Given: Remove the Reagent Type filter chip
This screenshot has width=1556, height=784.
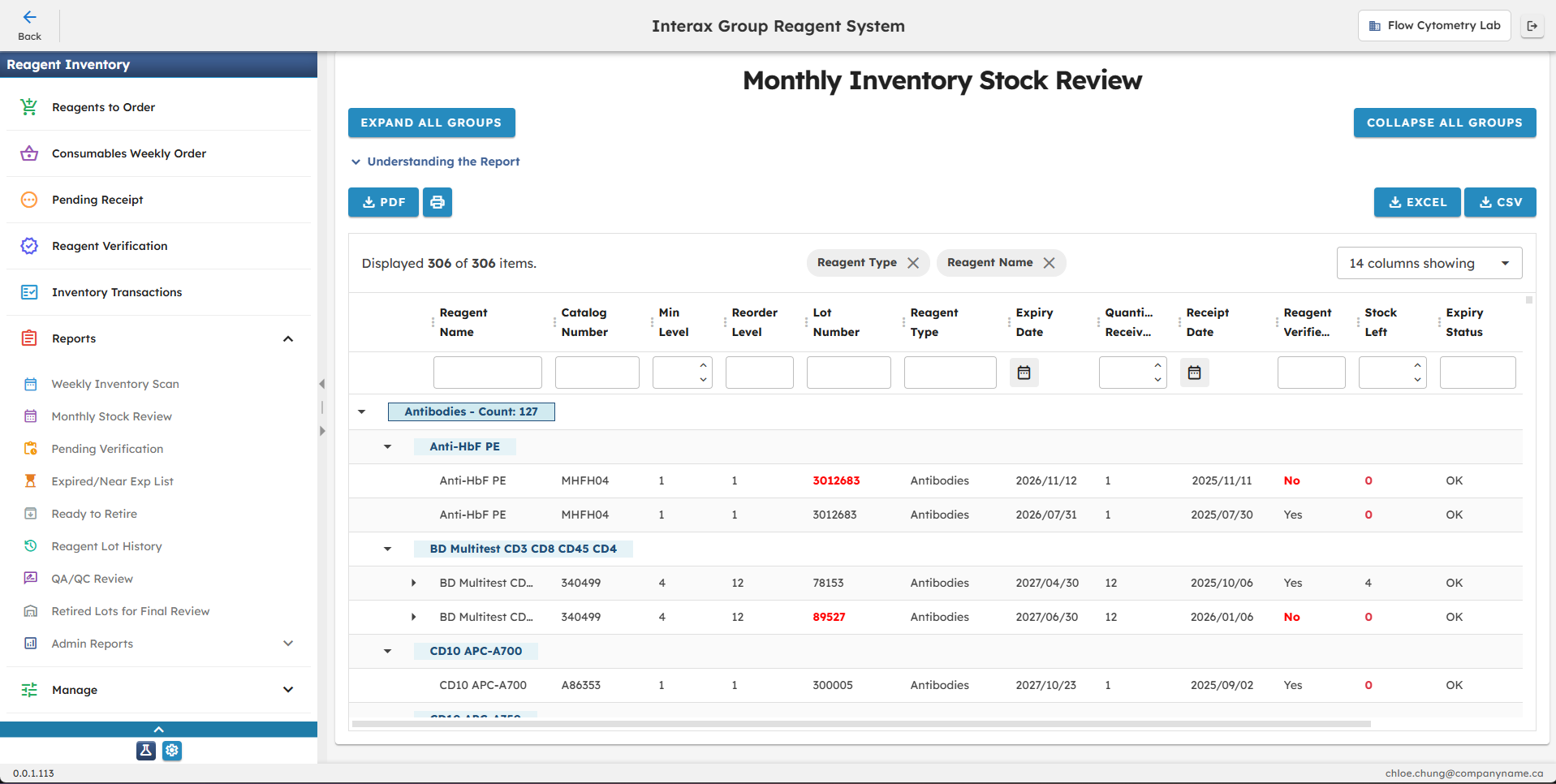Looking at the screenshot, I should coord(914,262).
